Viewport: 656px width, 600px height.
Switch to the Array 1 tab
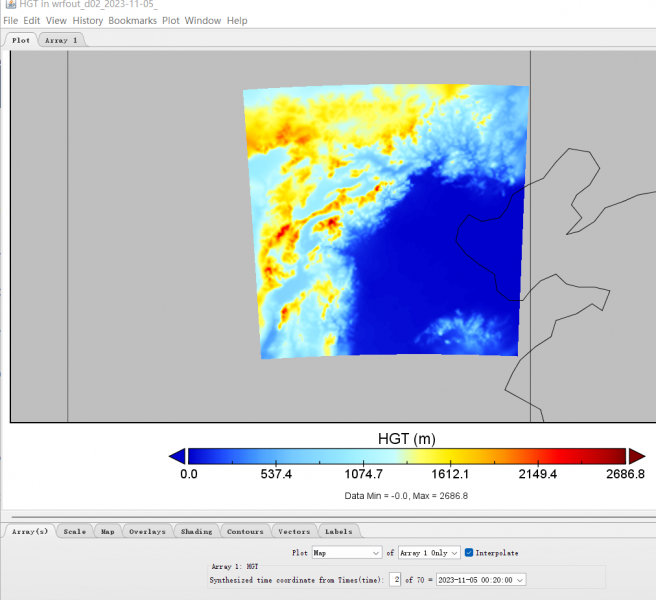pos(62,40)
